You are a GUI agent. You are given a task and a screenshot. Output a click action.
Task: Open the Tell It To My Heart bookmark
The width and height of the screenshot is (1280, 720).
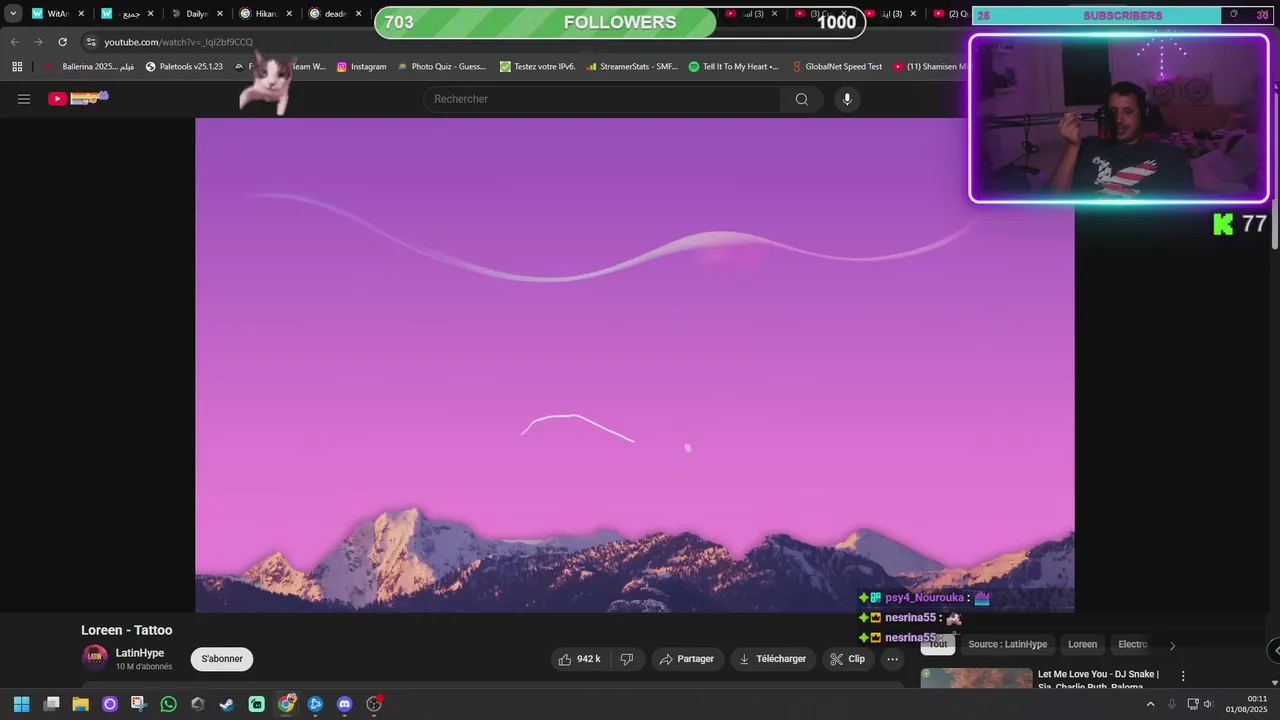733,67
